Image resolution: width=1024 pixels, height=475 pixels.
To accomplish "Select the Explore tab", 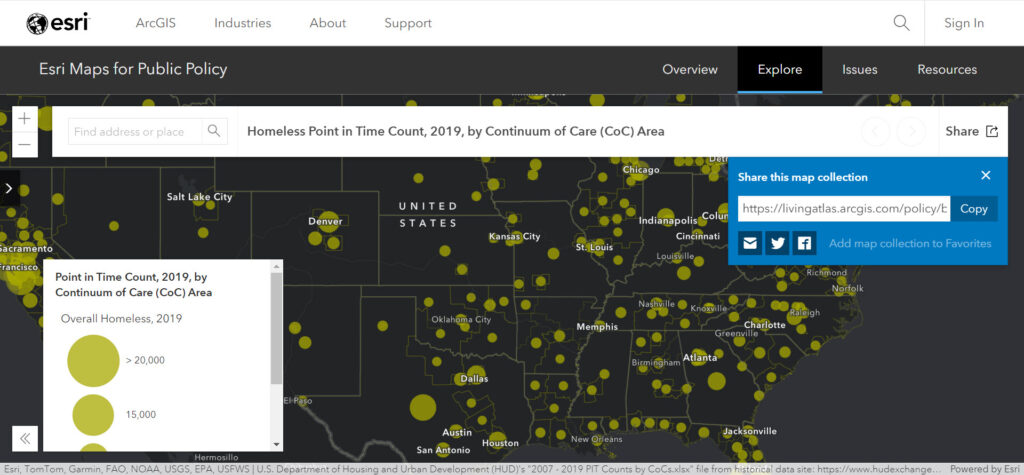I will point(780,69).
